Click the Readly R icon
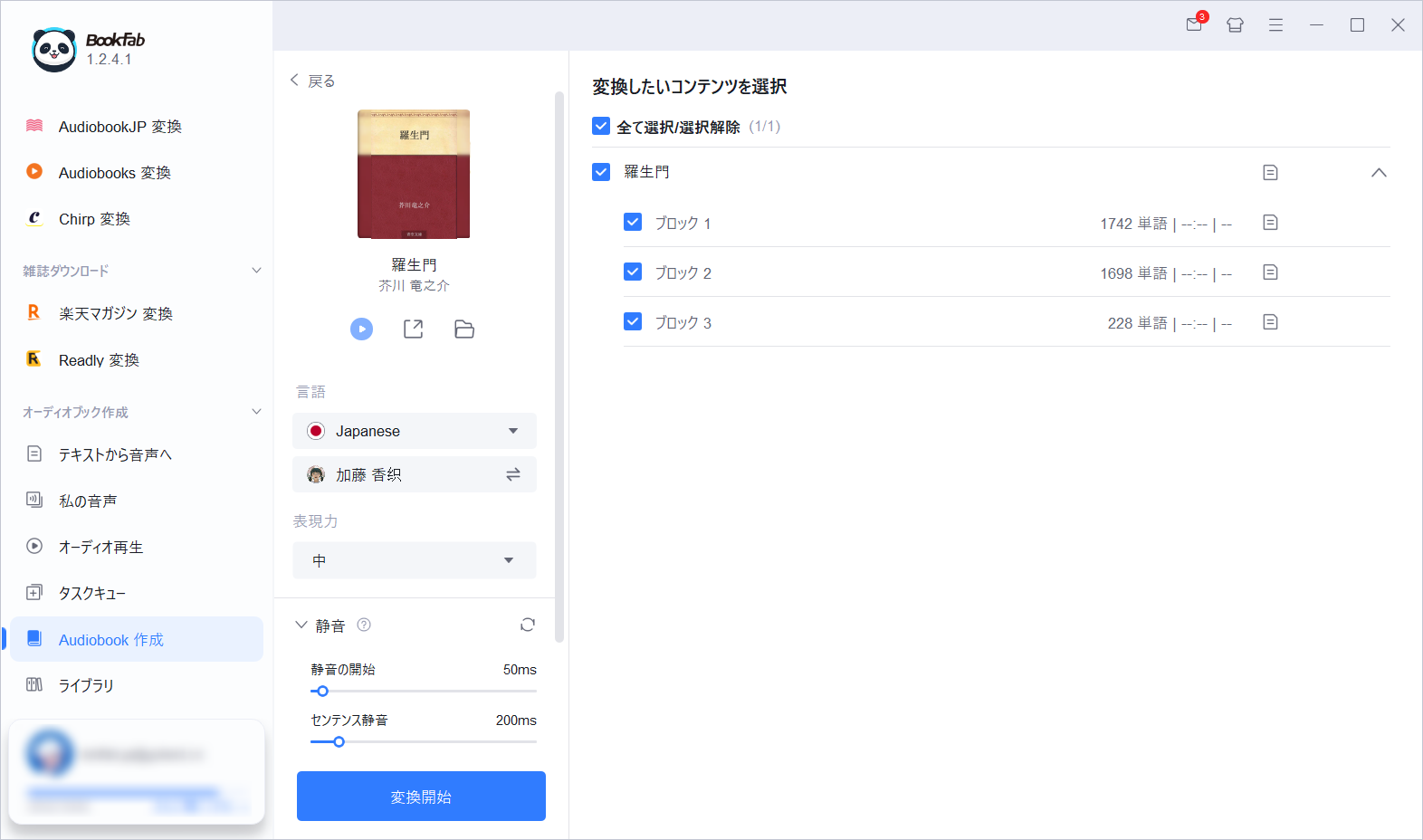The height and width of the screenshot is (840, 1423). tap(33, 358)
